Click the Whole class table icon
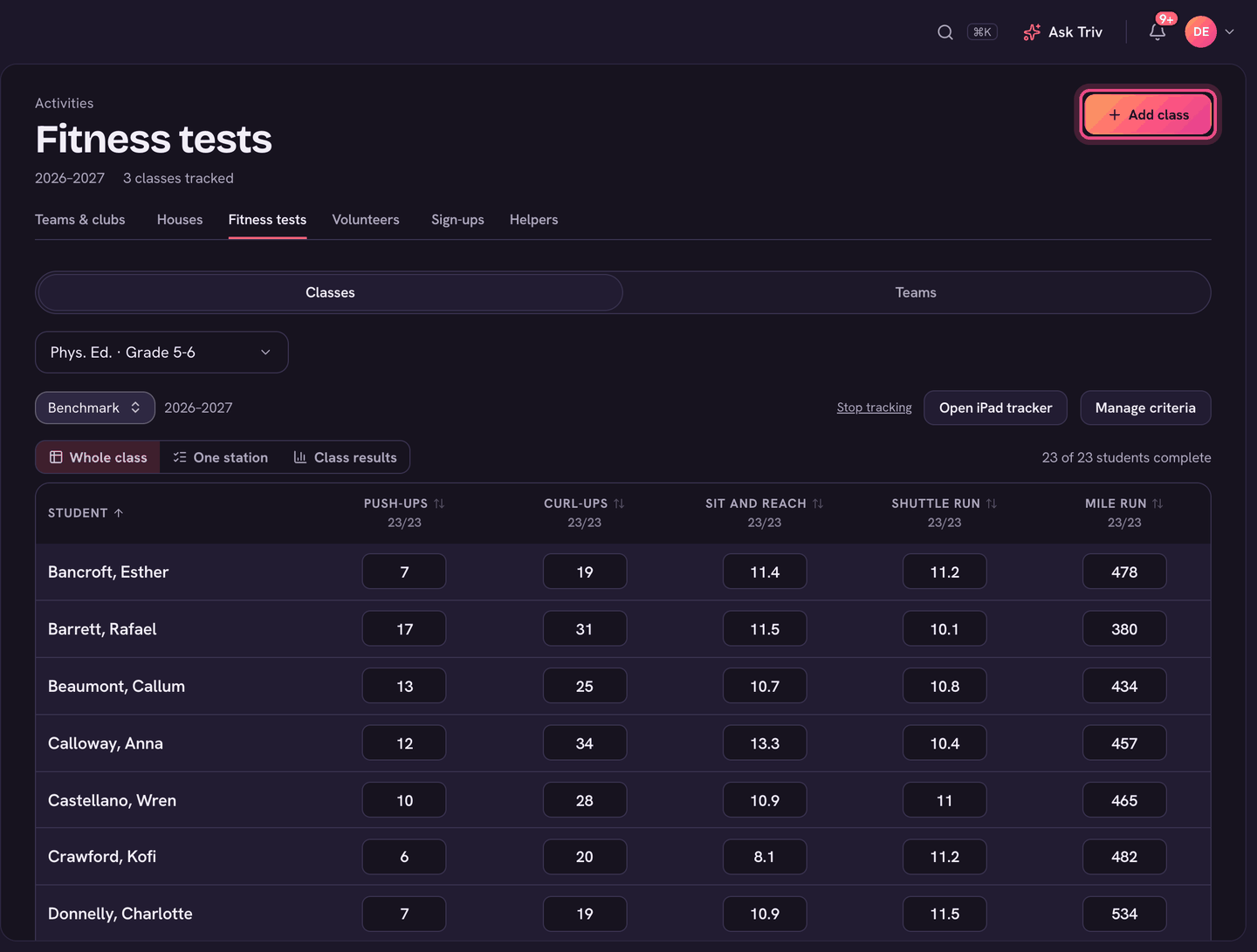 [56, 457]
